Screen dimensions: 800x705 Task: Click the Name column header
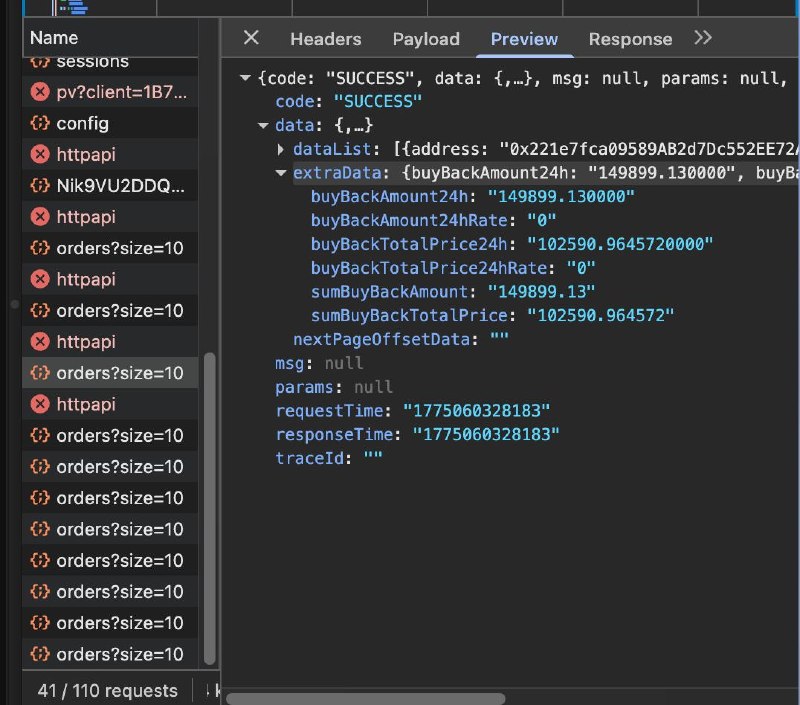[x=54, y=39]
